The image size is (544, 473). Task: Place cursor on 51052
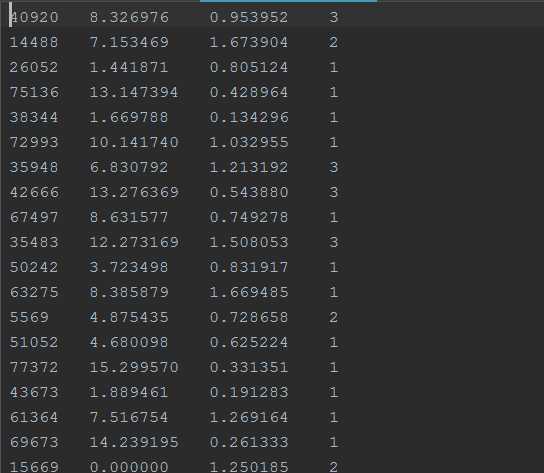pos(34,342)
